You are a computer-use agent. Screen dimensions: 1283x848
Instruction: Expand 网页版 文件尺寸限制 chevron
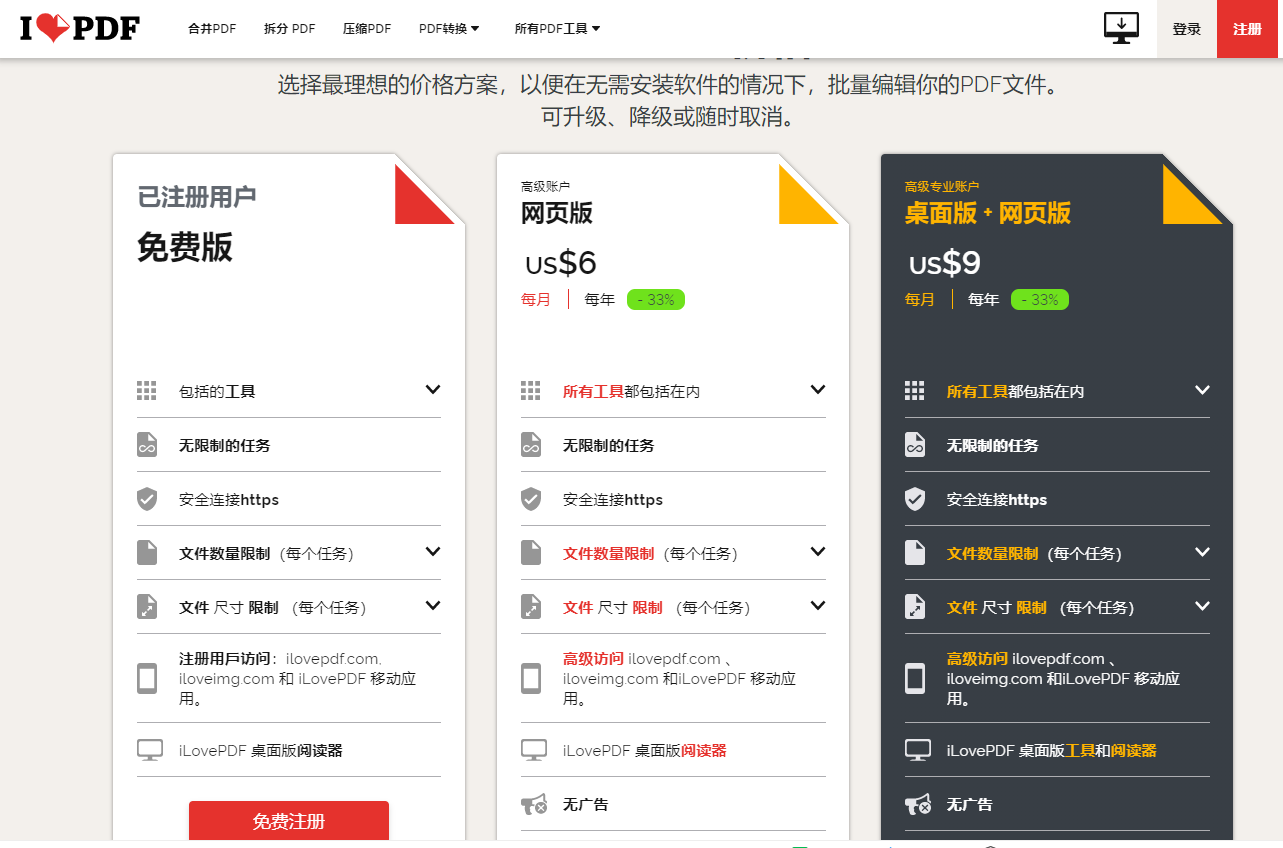click(818, 606)
